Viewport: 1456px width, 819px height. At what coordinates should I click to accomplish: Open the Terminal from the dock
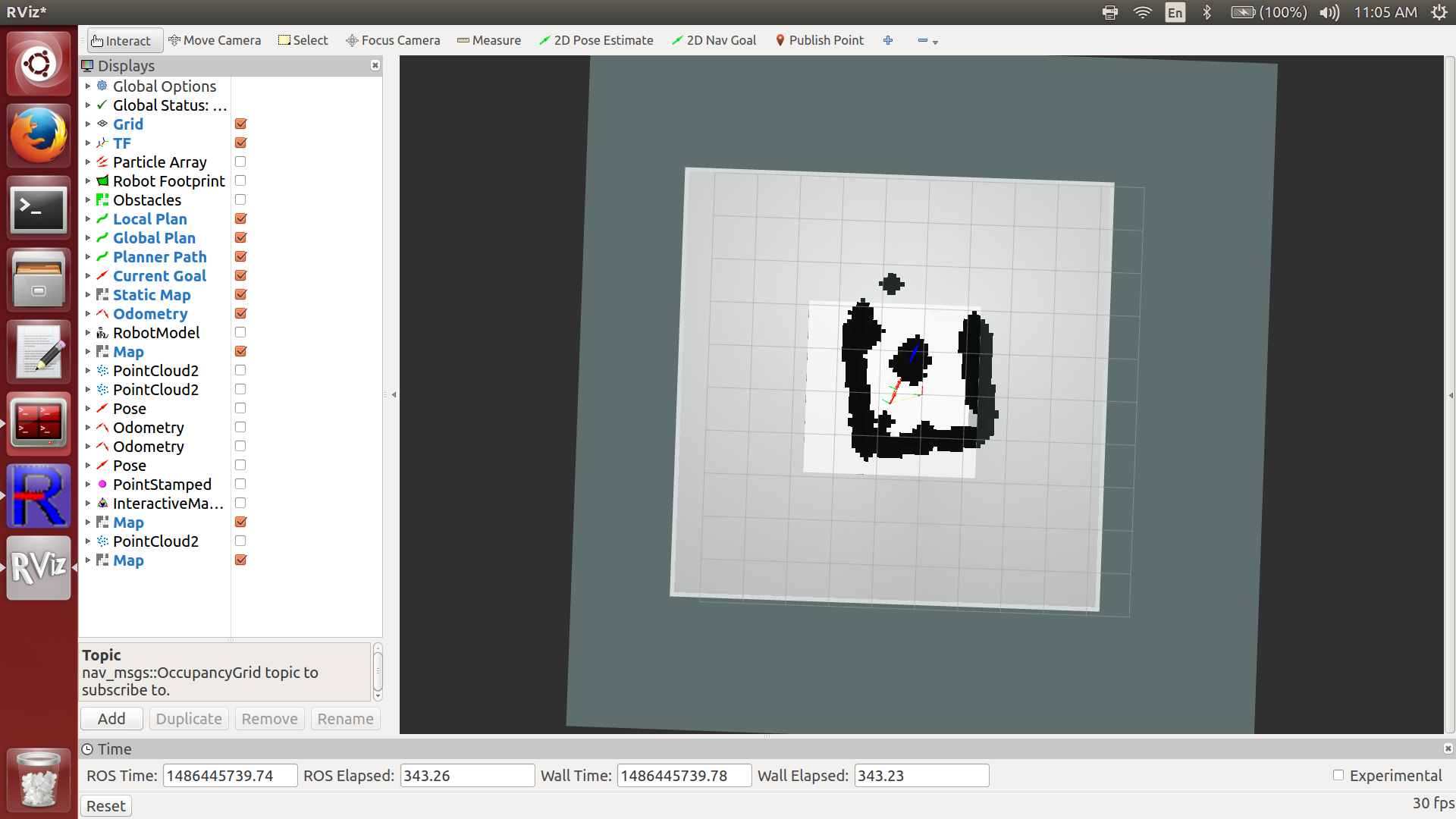39,208
